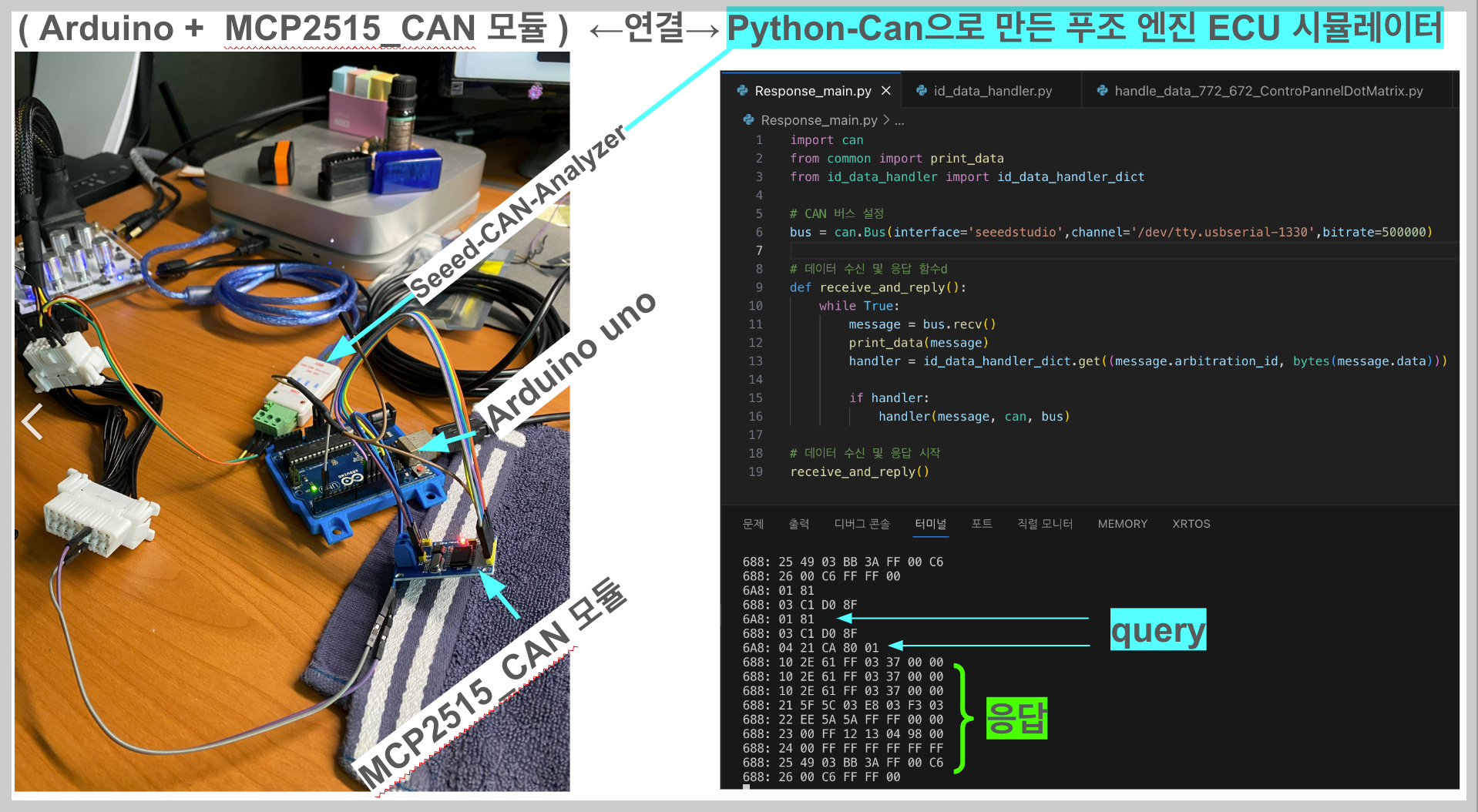Open the 포트 panel tab

(x=982, y=524)
